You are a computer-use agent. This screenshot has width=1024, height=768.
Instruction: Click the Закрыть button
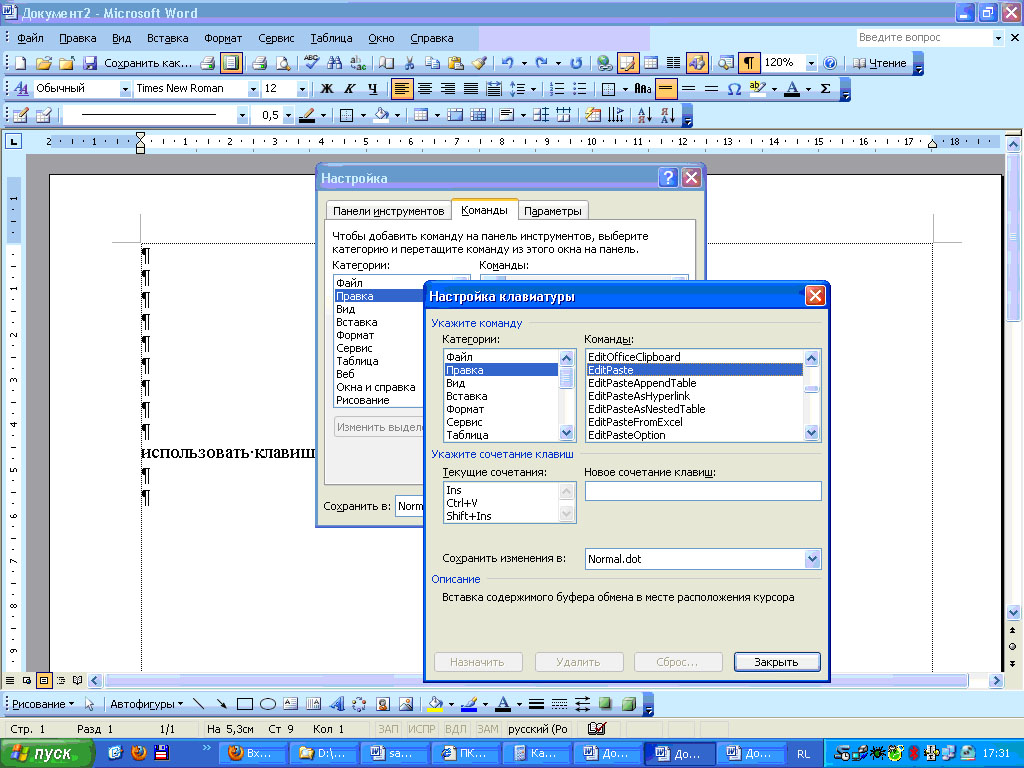[776, 662]
